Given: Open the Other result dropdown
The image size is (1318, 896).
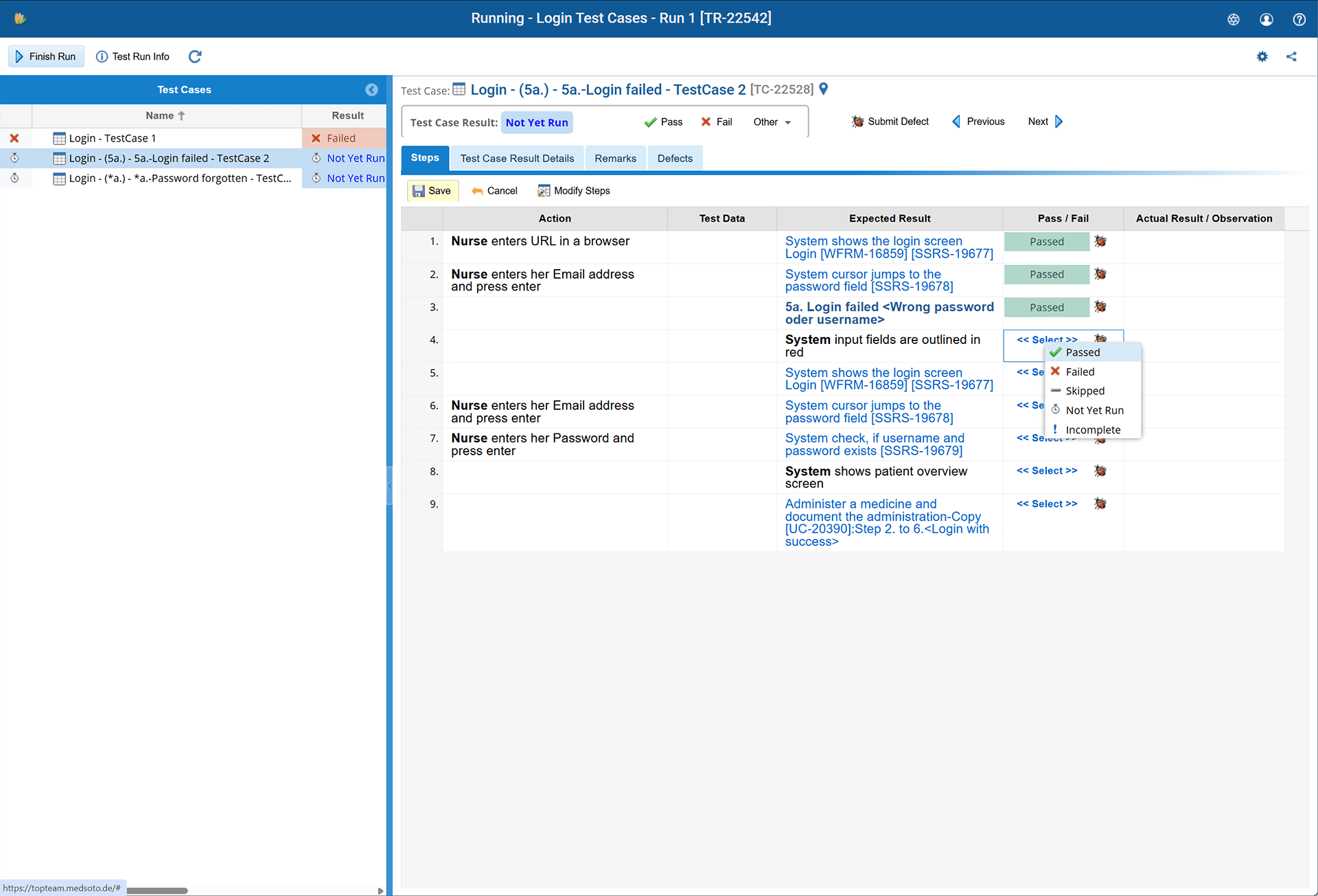Looking at the screenshot, I should click(x=772, y=122).
